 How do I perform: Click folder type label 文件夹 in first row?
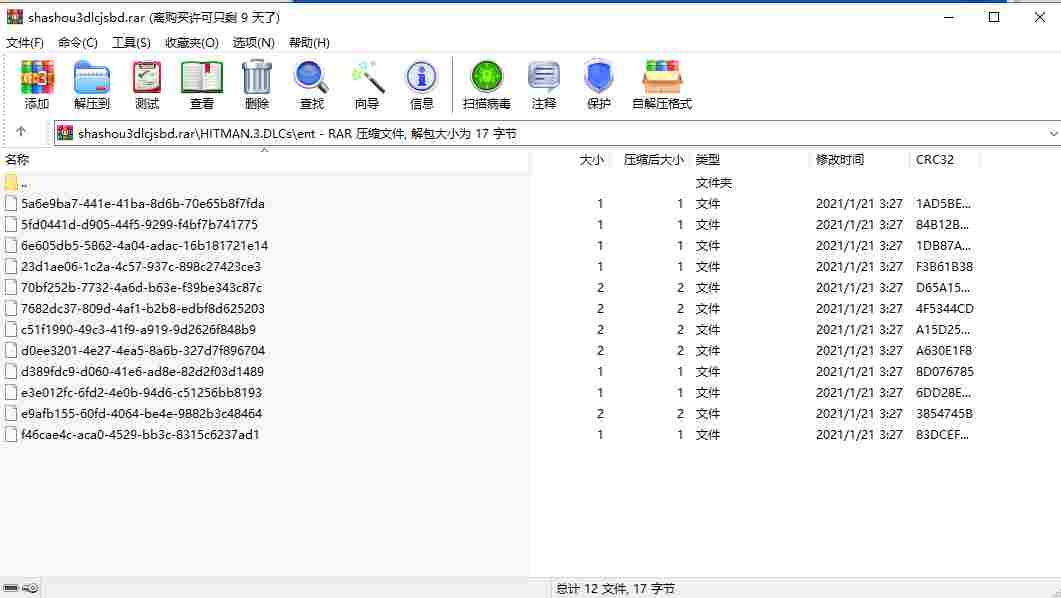713,183
